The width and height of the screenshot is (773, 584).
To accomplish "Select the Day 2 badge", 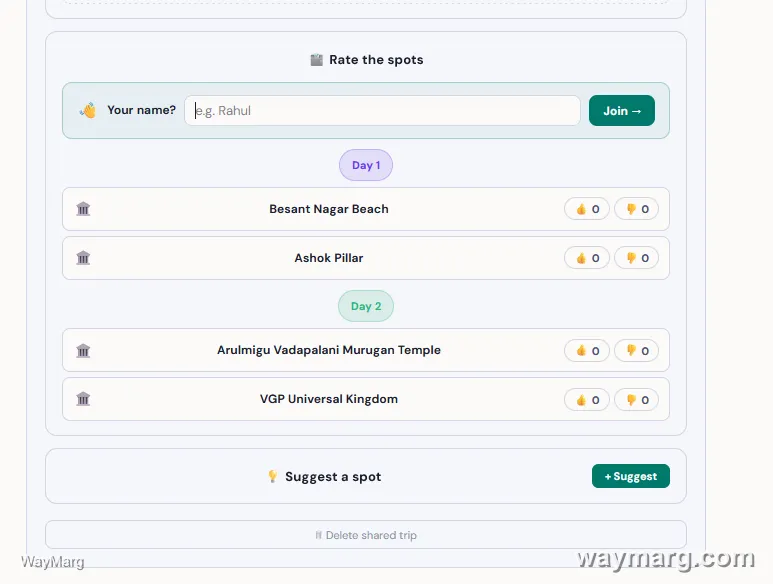I will pyautogui.click(x=366, y=306).
